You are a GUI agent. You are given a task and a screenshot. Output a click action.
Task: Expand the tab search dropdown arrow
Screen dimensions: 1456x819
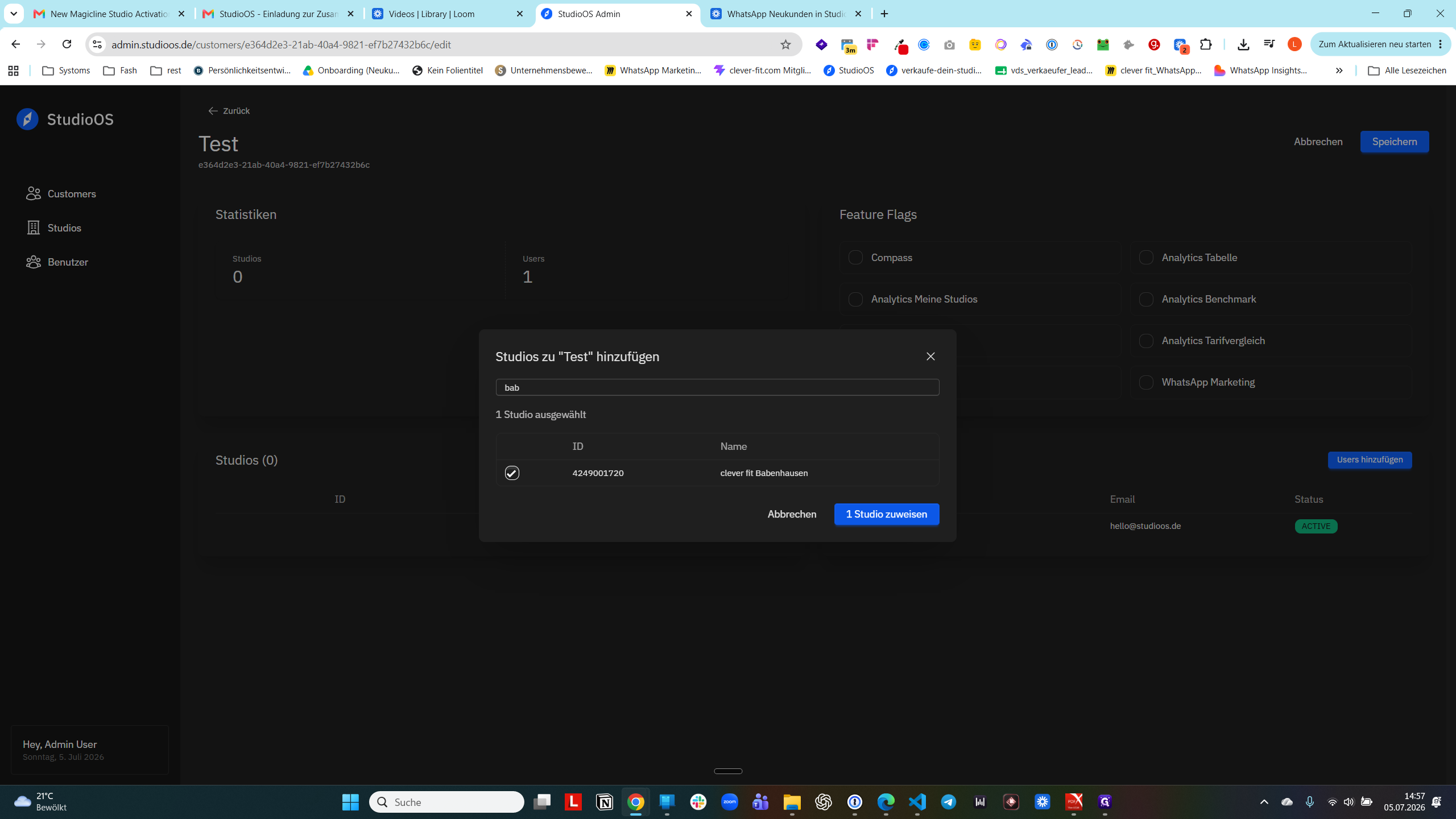(x=14, y=14)
